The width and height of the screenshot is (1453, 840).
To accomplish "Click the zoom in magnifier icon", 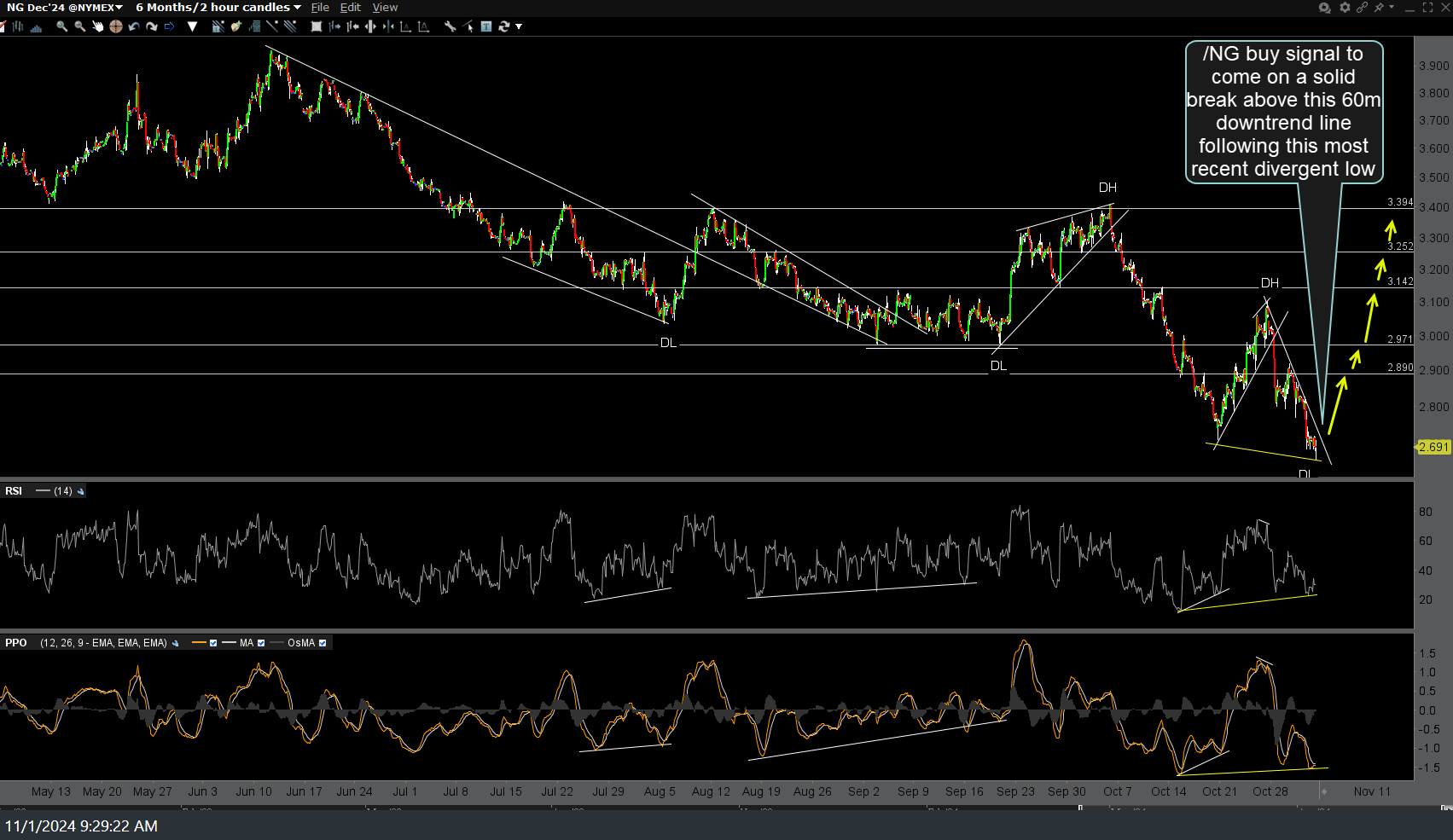I will click(62, 26).
